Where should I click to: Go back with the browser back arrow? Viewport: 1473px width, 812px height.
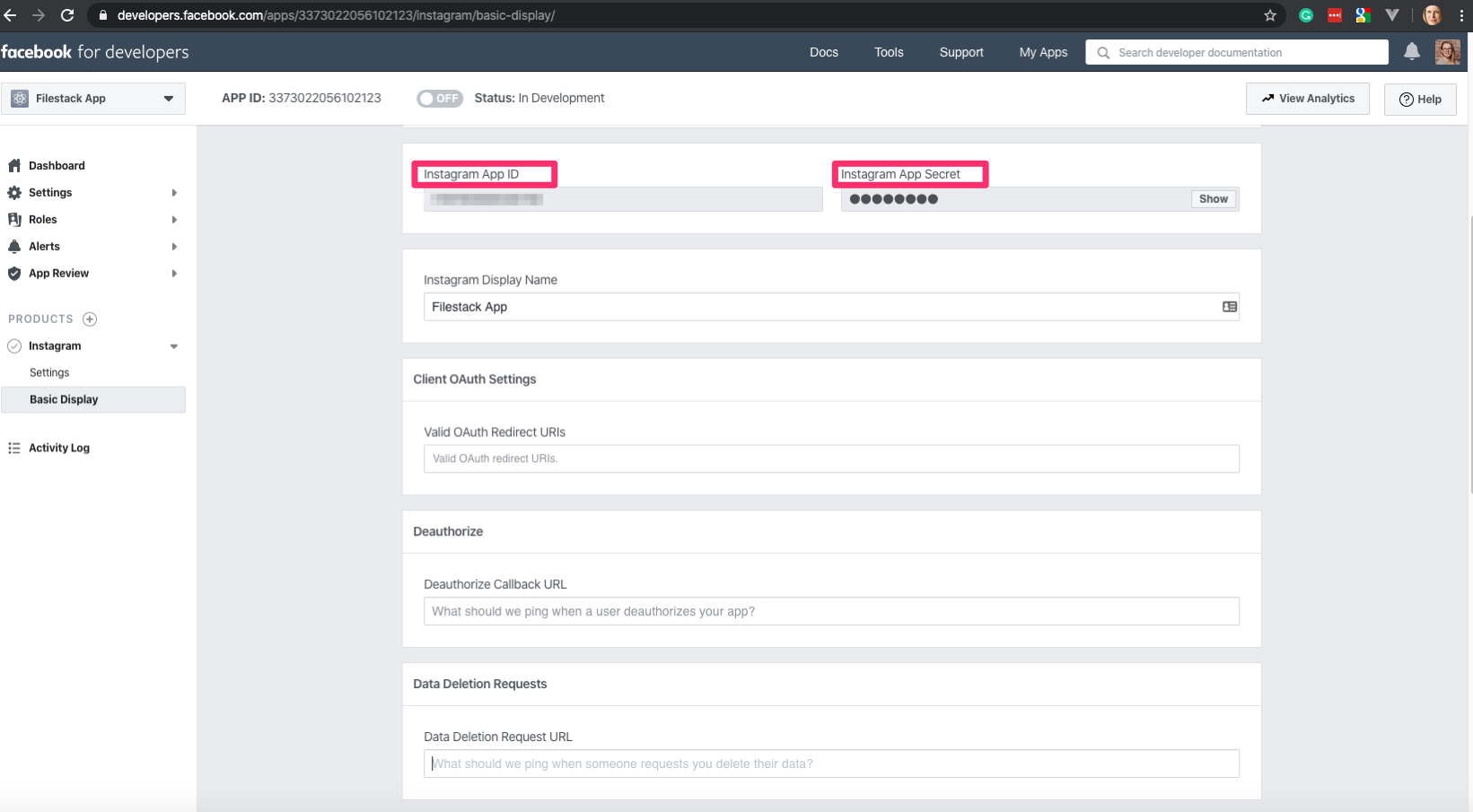tap(10, 15)
